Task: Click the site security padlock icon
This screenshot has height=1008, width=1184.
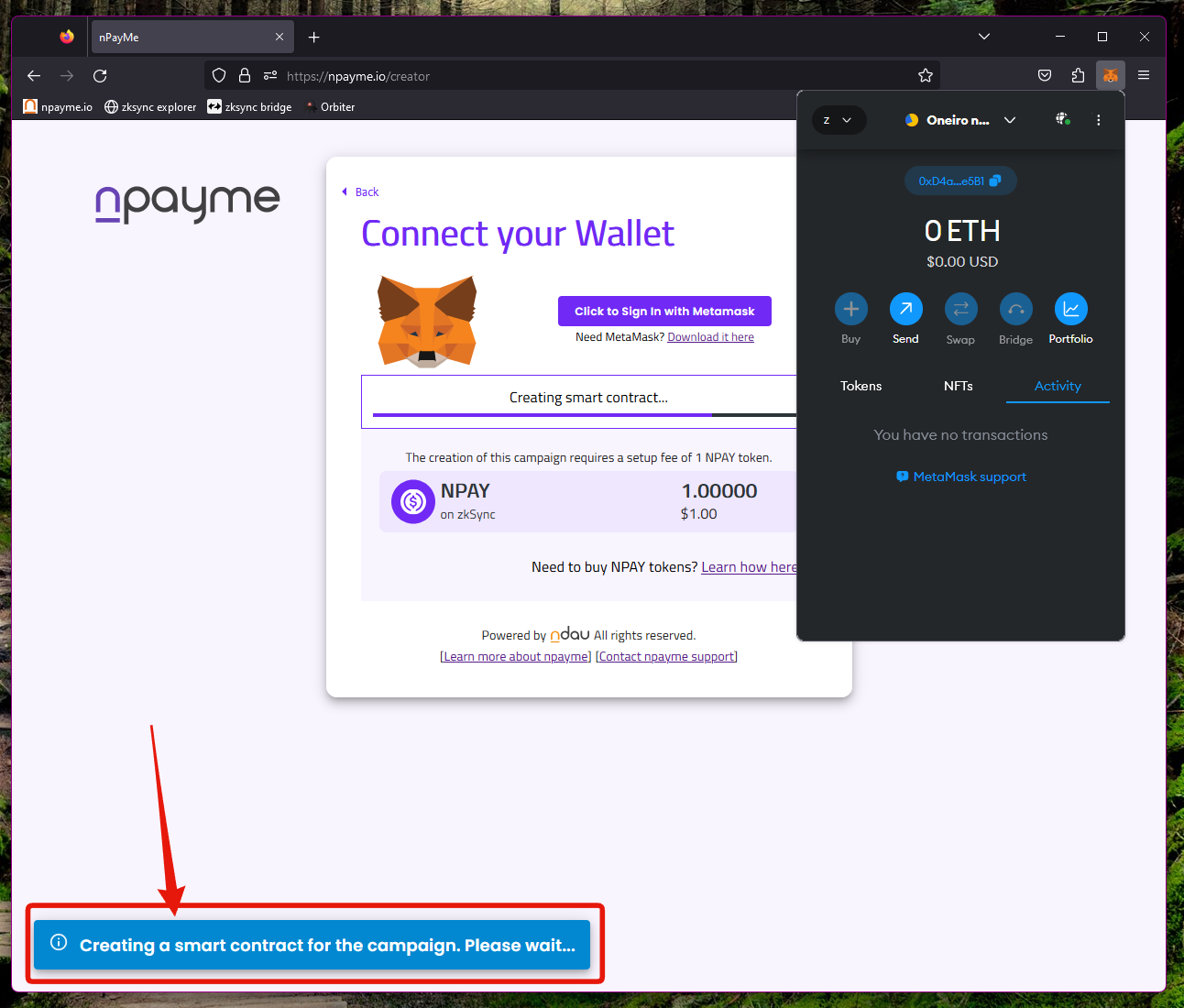Action: click(245, 76)
